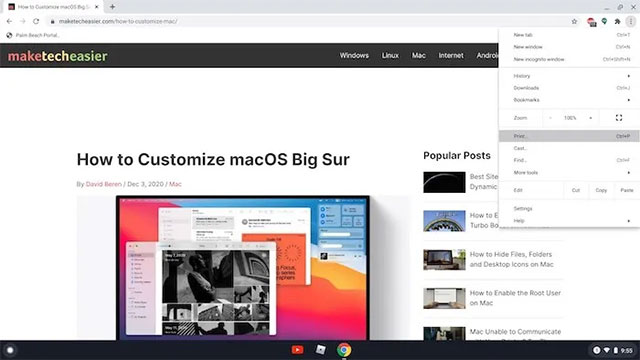Image resolution: width=640 pixels, height=360 pixels.
Task: Click the Chrome icon in the shelf
Action: (344, 350)
